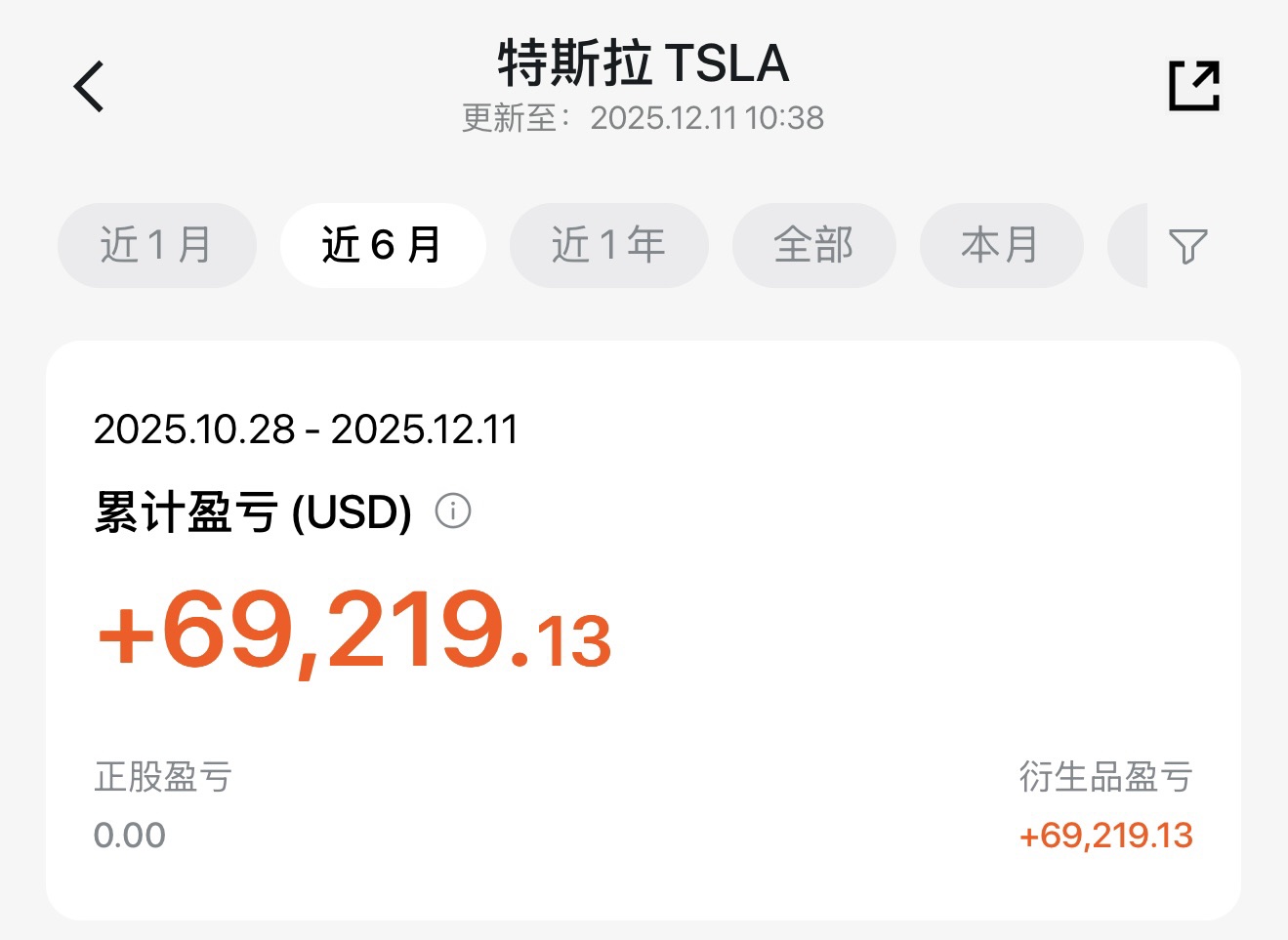Switch to the 近1年 range tab

[x=608, y=245]
